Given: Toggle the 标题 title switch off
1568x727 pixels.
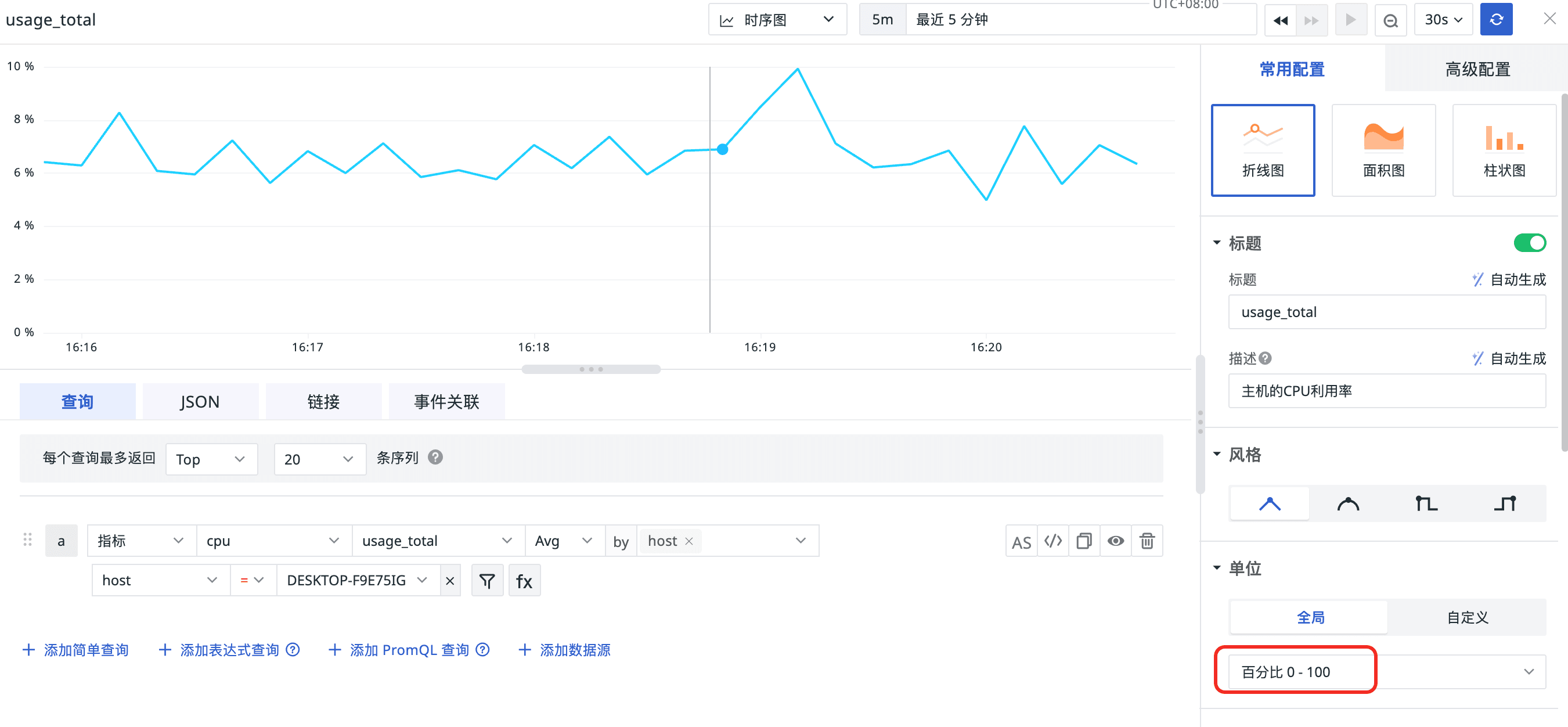Looking at the screenshot, I should (x=1529, y=243).
